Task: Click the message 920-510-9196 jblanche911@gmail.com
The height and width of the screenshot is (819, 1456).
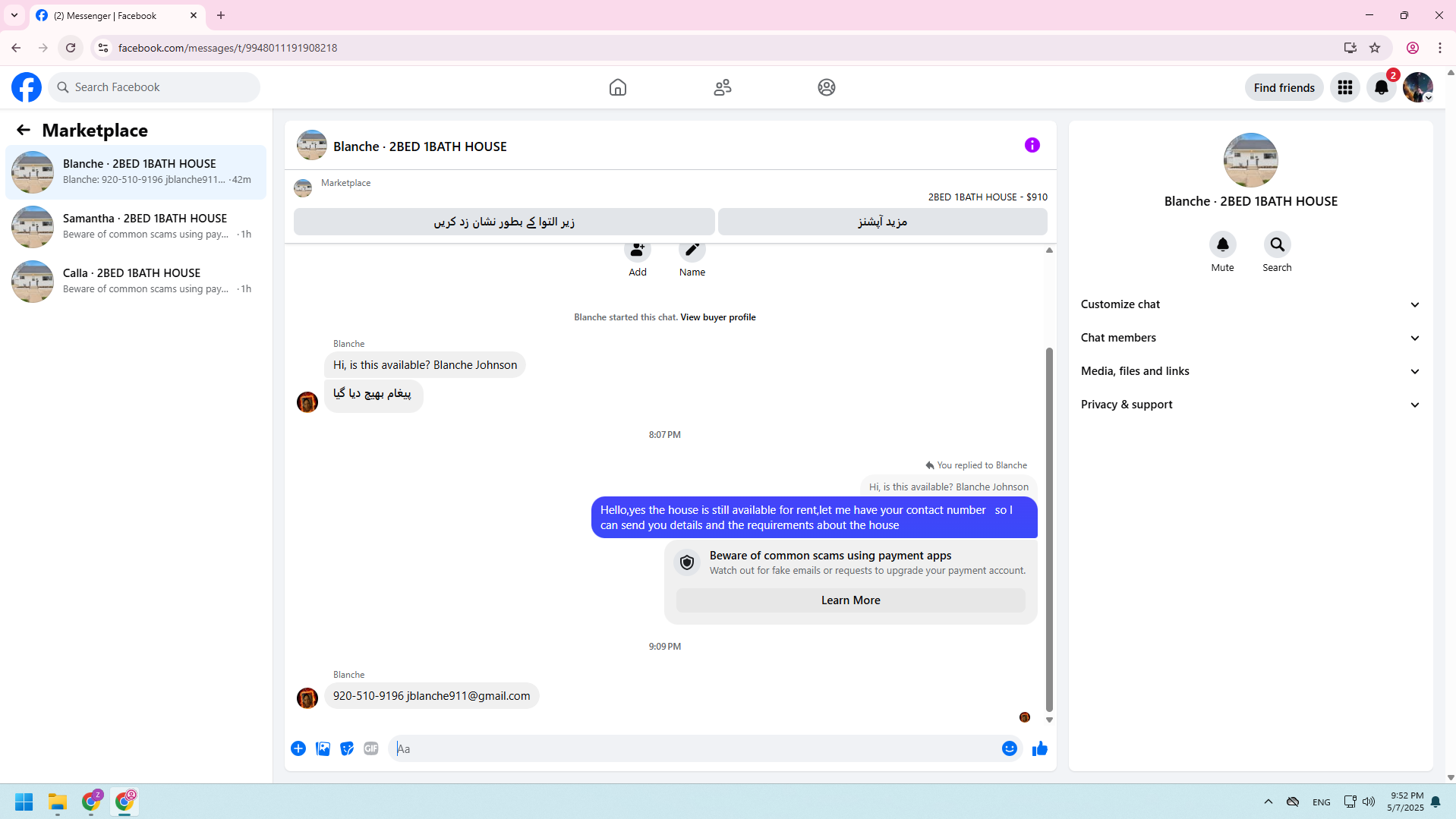Action: click(431, 696)
